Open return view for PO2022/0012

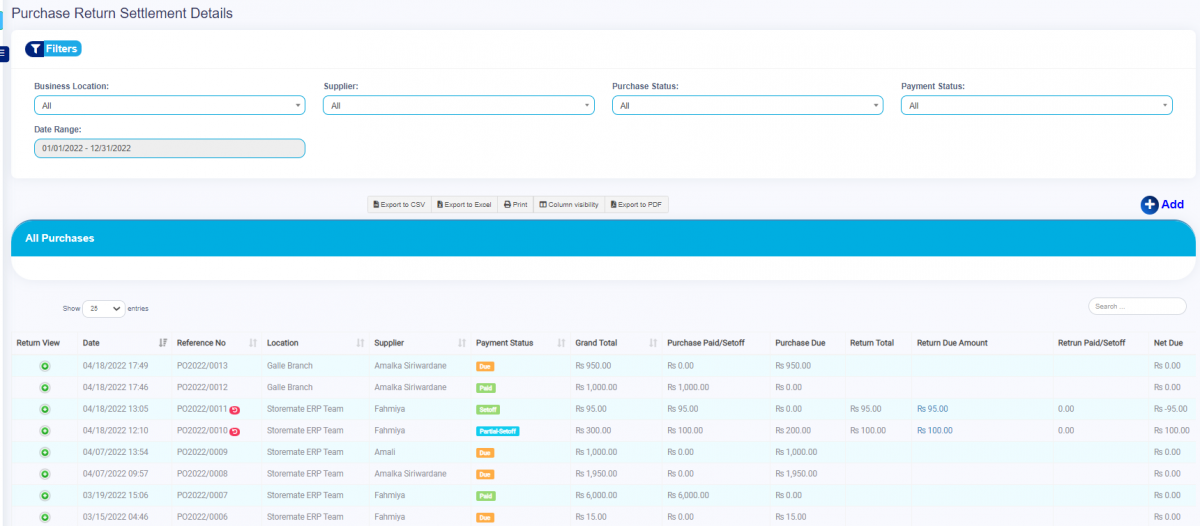pyautogui.click(x=45, y=387)
